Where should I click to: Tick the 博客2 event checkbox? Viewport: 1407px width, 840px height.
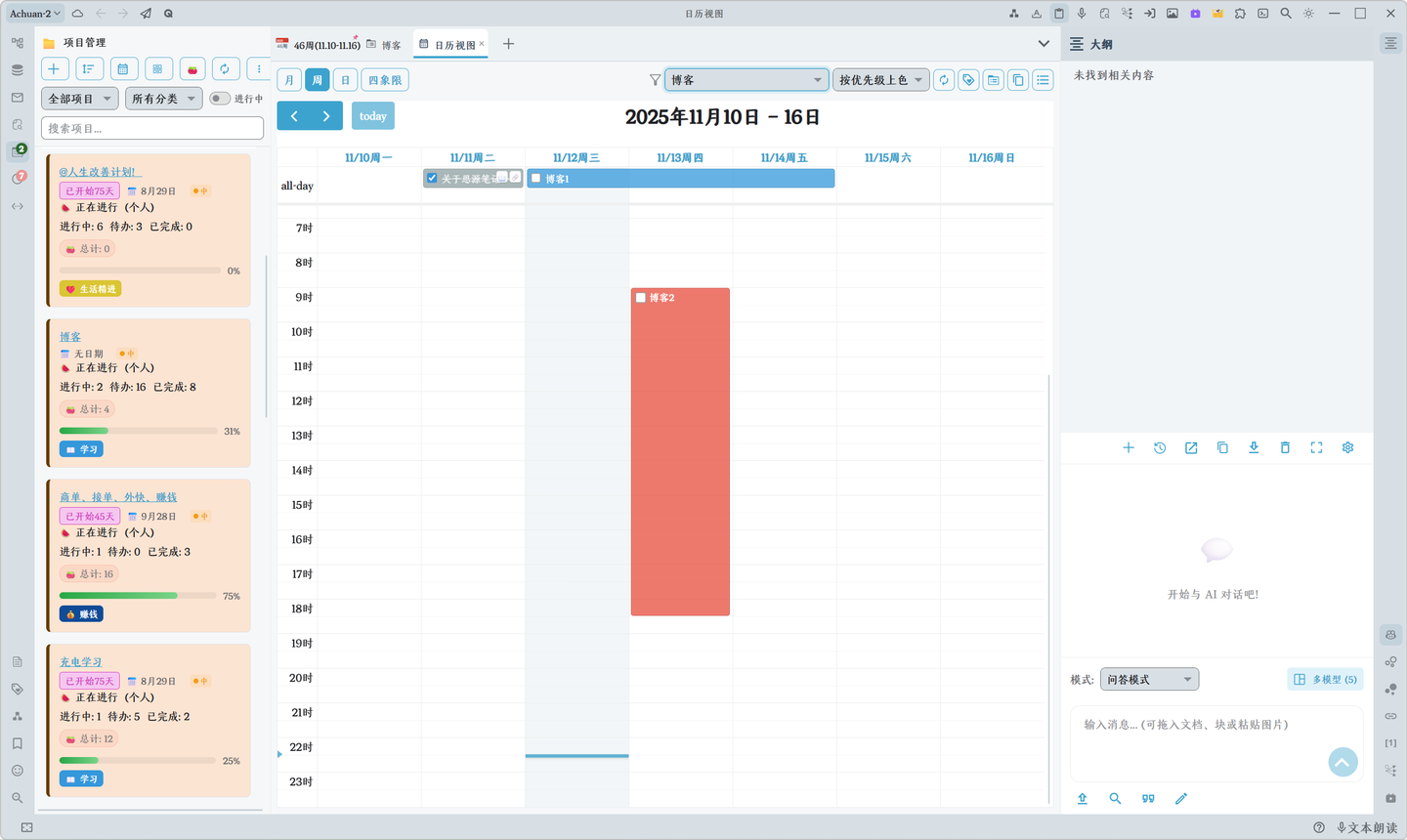[x=641, y=298]
